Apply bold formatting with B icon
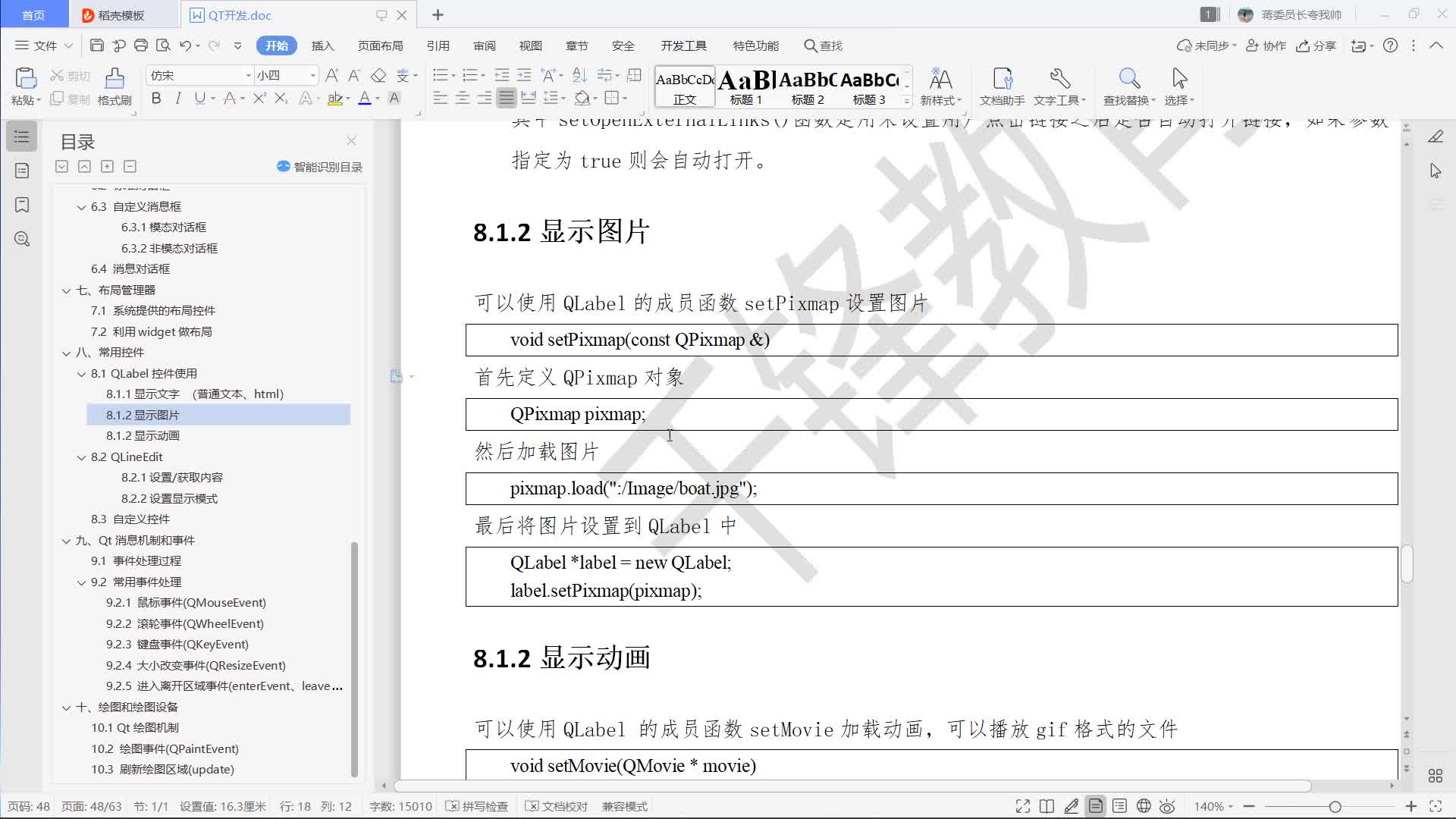This screenshot has width=1456, height=819. tap(156, 98)
